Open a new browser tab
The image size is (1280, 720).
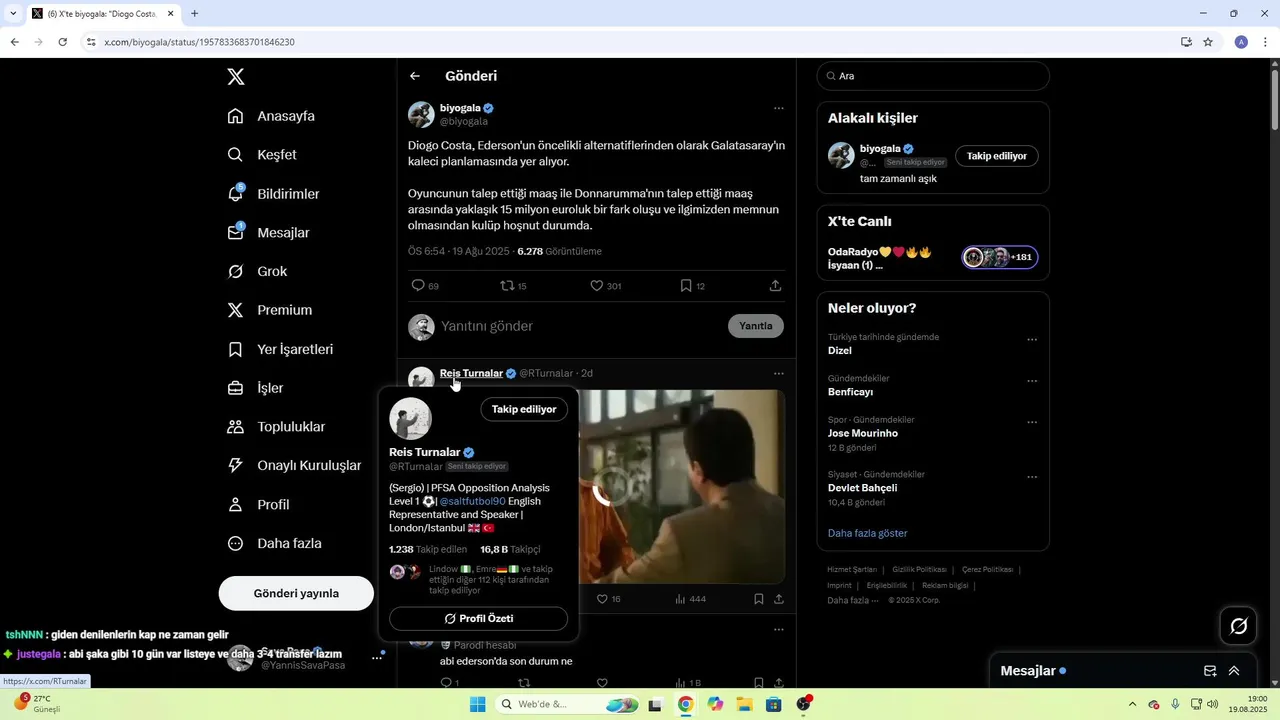194,14
